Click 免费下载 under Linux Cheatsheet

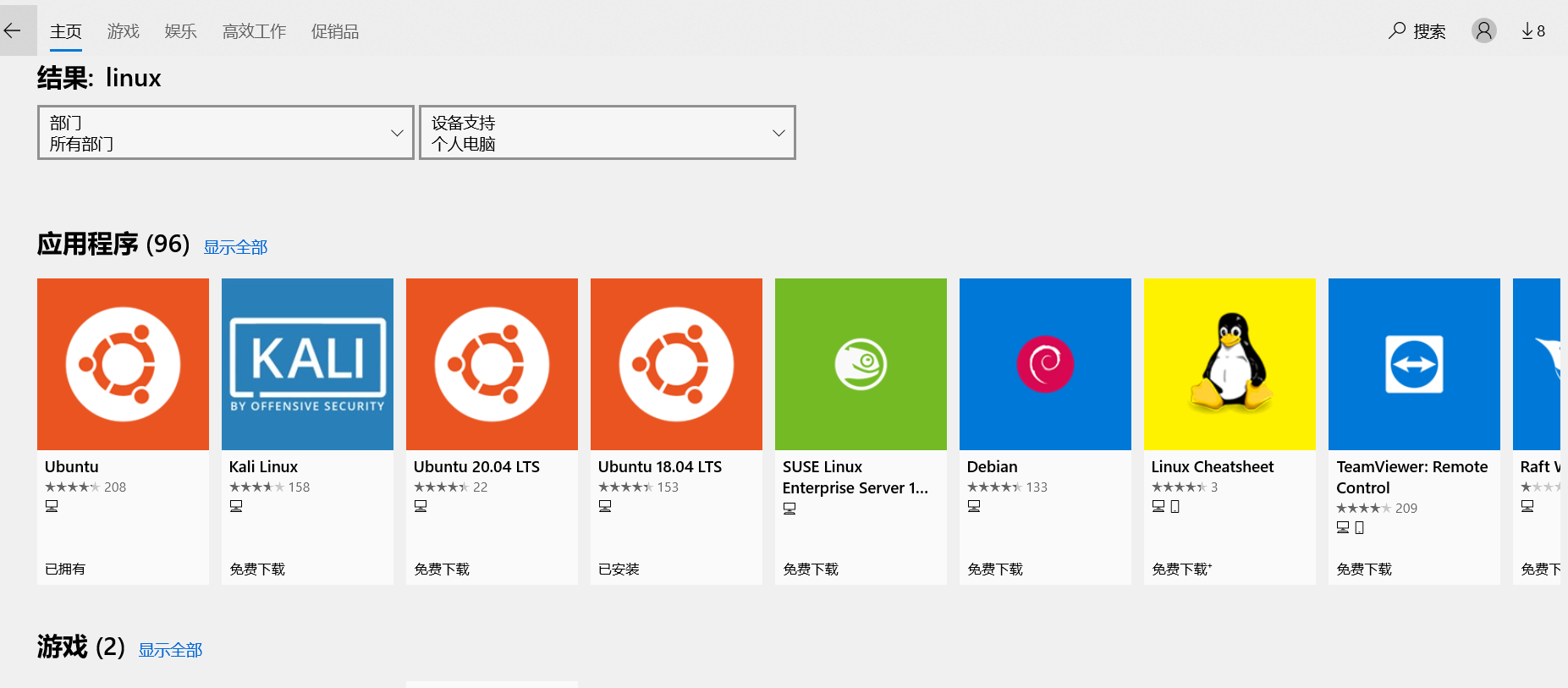tap(1181, 570)
